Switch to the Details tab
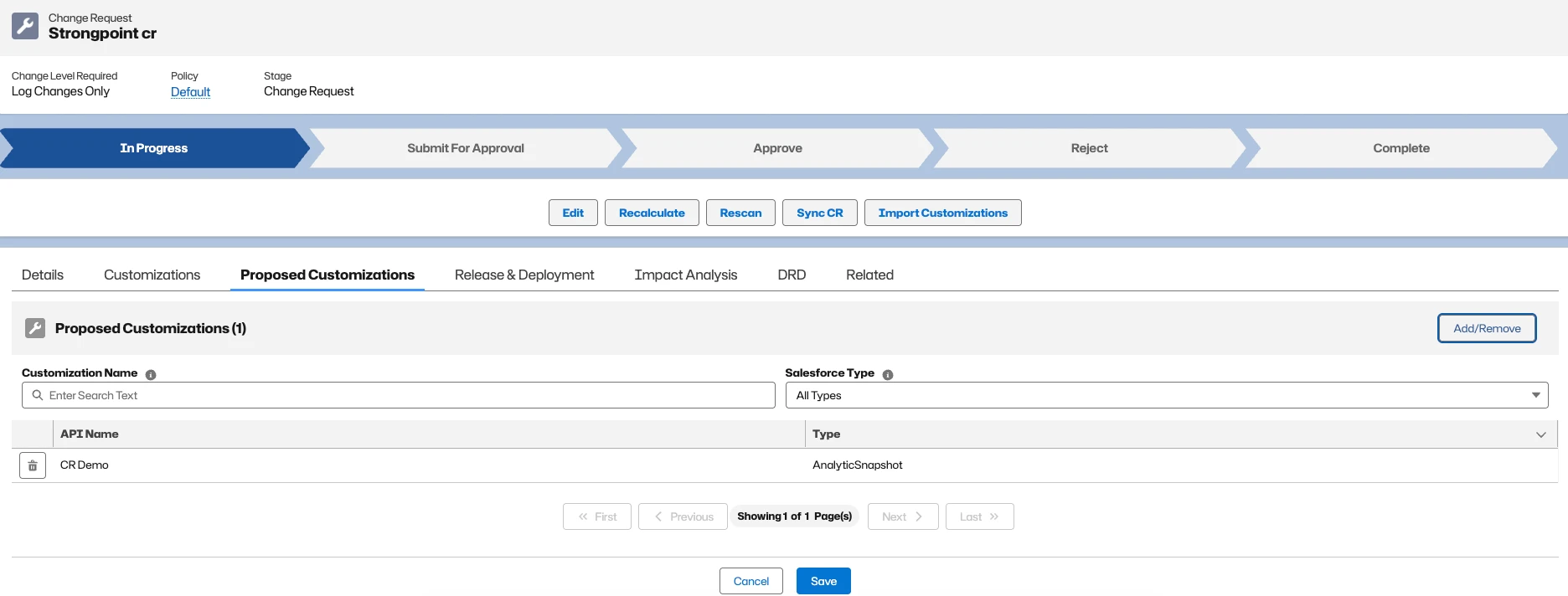 [x=43, y=275]
